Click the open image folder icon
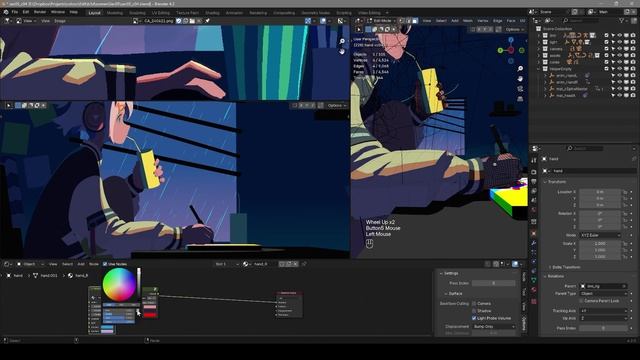The height and width of the screenshot is (360, 640). [192, 21]
